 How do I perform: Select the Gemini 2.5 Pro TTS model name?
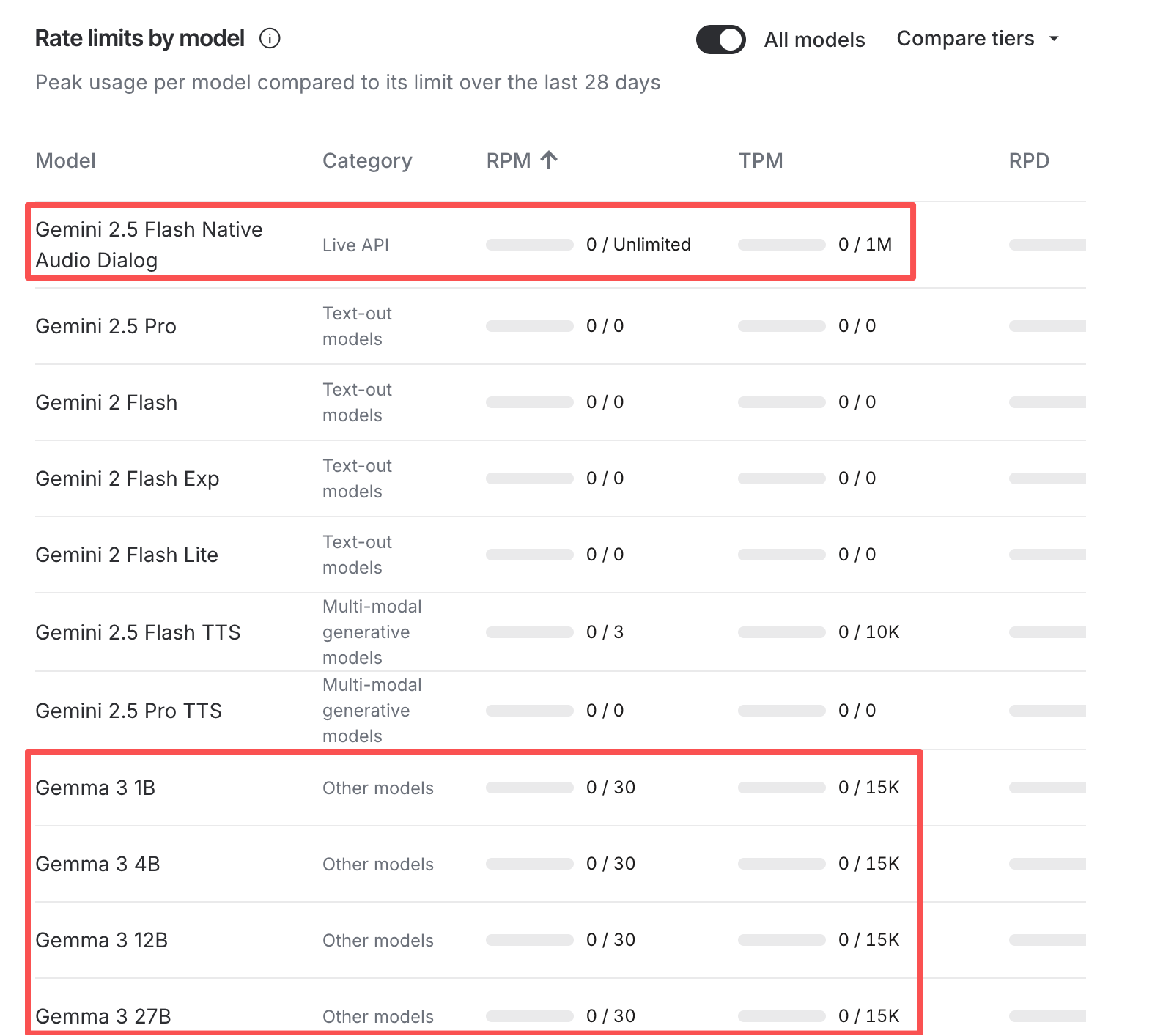128,711
